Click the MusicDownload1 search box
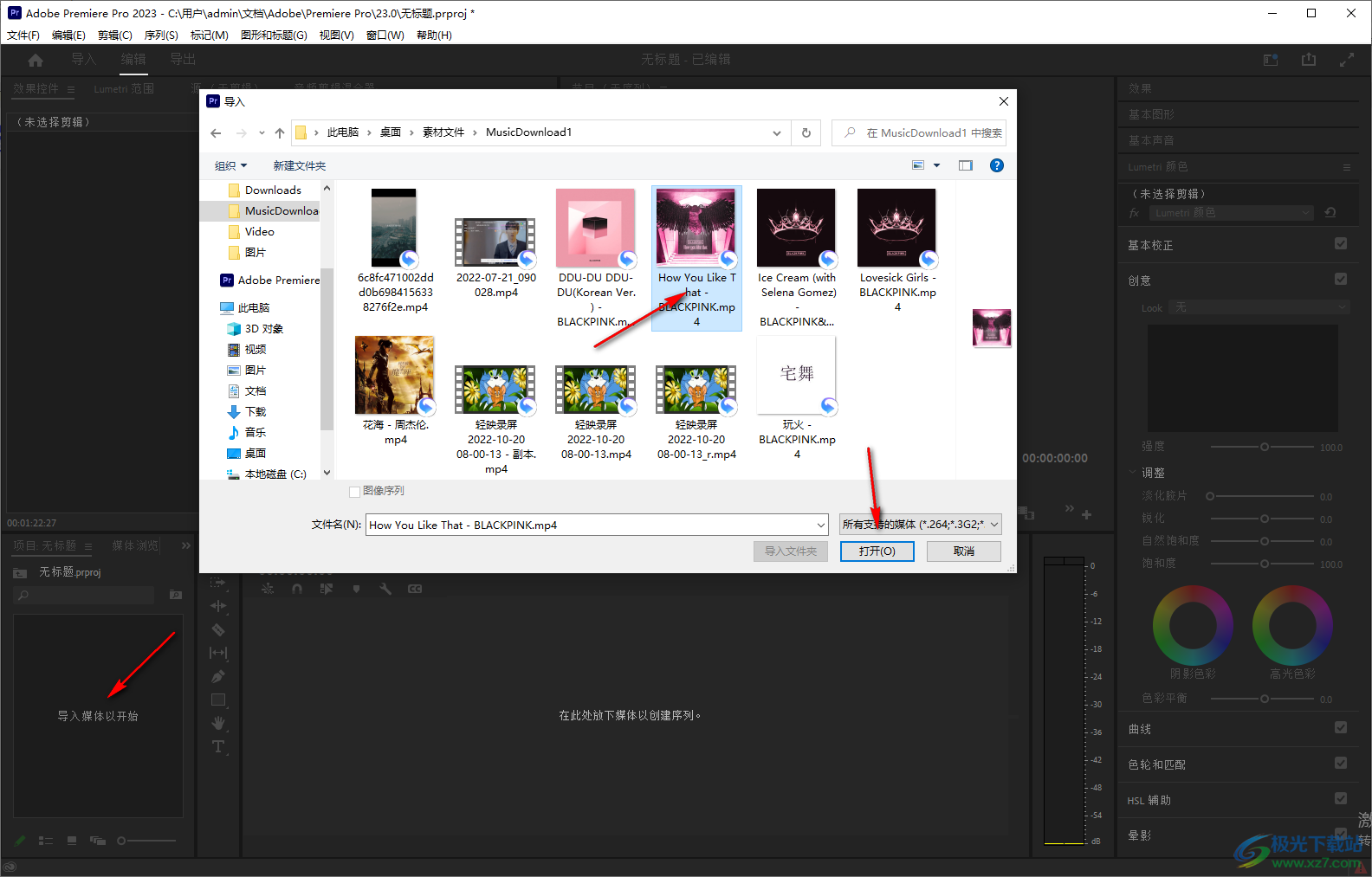This screenshot has height=877, width=1372. (918, 132)
